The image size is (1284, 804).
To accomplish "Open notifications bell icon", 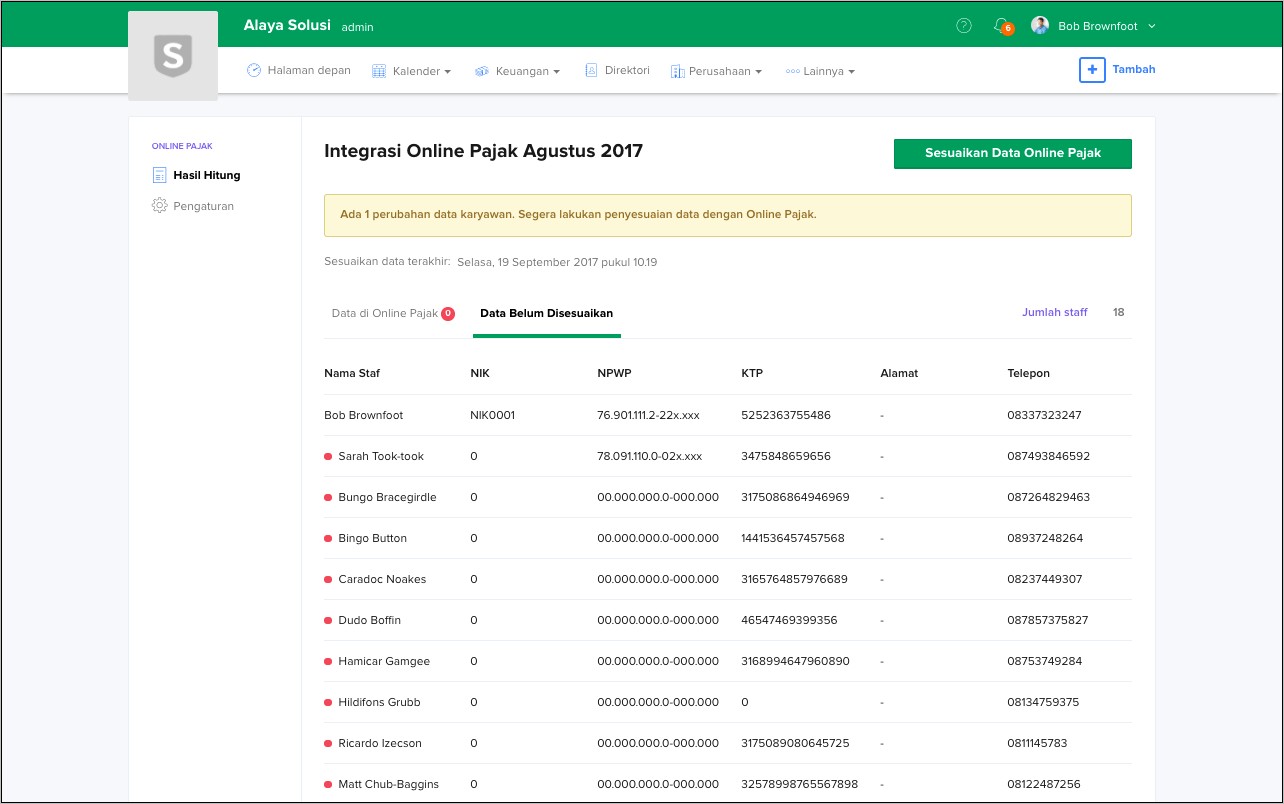I will (1000, 25).
